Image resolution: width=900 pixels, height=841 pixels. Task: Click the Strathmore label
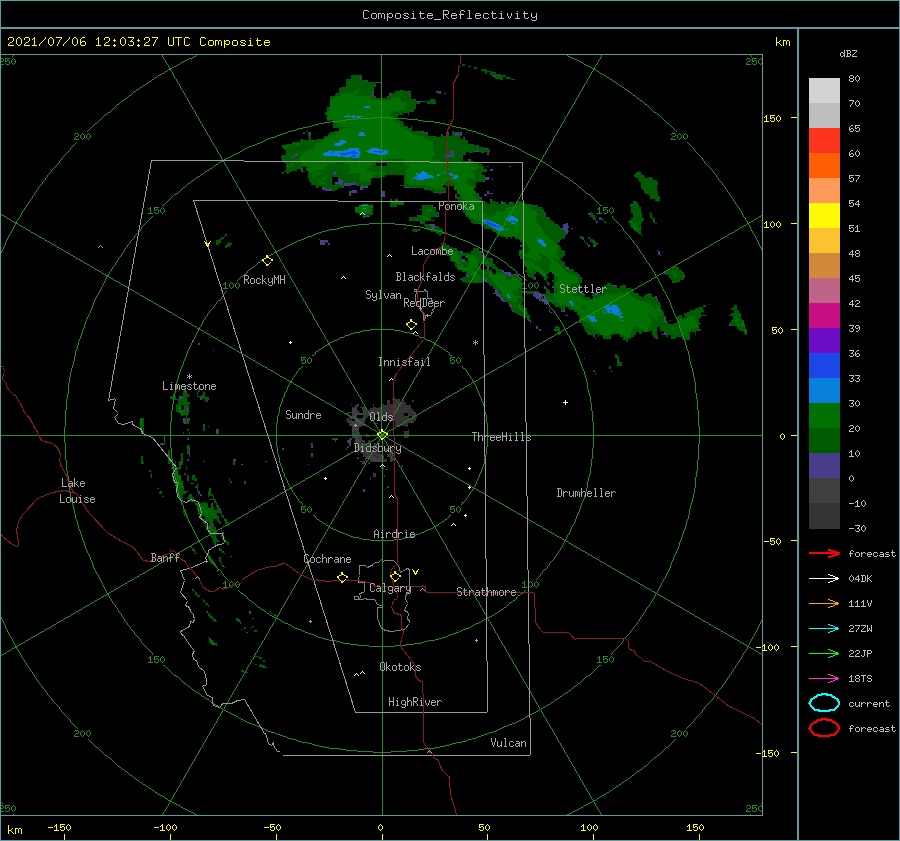[x=486, y=592]
